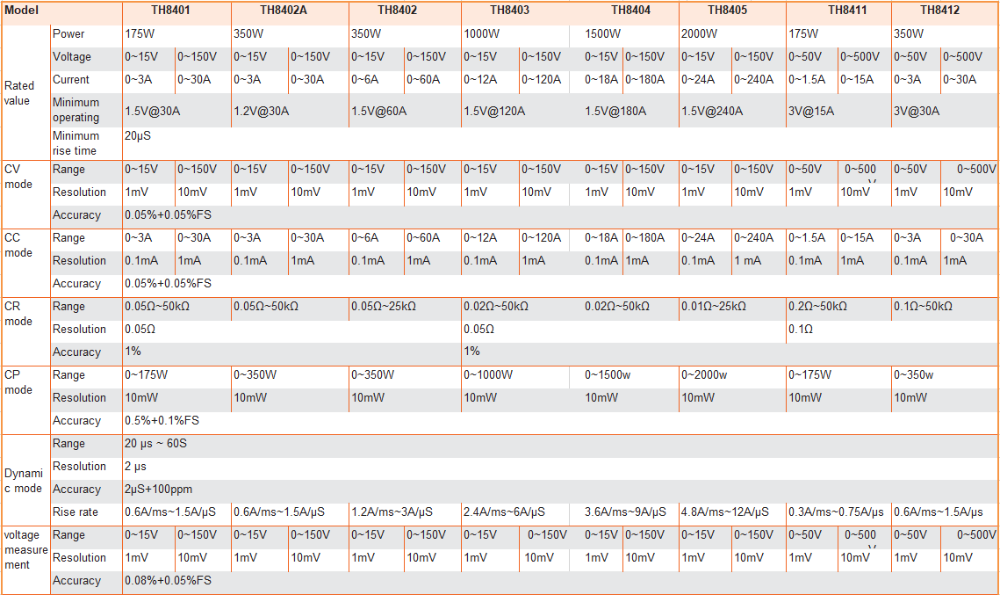The height and width of the screenshot is (595, 1000).
Task: Select the 1.2V@30A minimum operating cell
Action: click(x=262, y=111)
